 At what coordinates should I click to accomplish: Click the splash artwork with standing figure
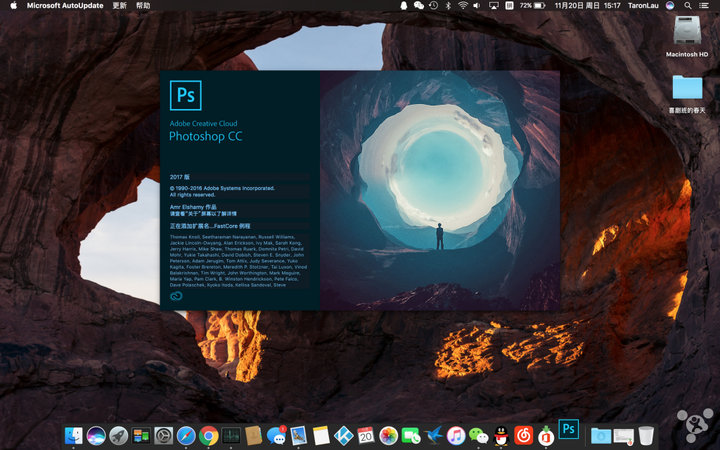click(440, 191)
